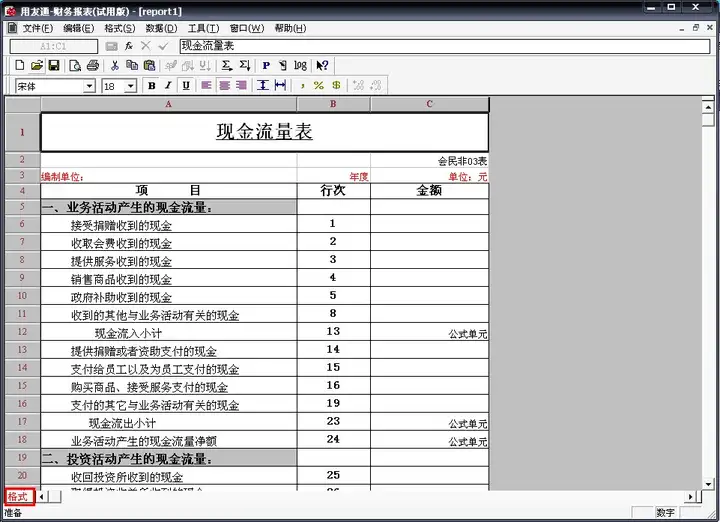The image size is (720, 522).
Task: Click the log toolbar icon
Action: (x=300, y=66)
